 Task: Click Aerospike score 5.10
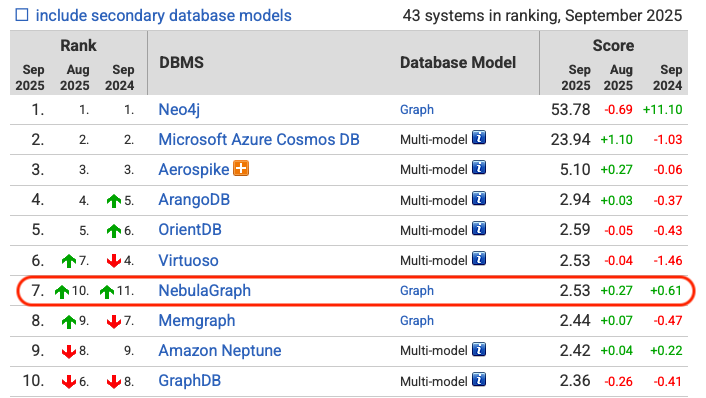pyautogui.click(x=575, y=170)
